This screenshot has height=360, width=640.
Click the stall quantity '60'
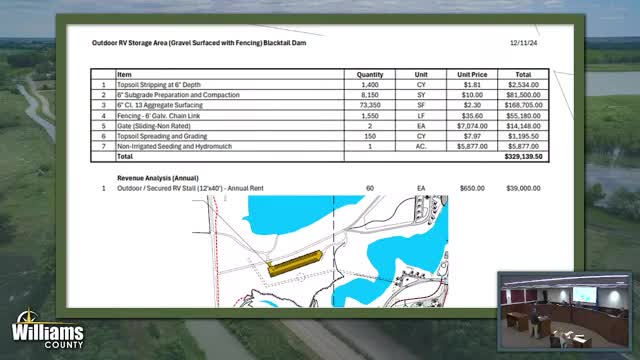[370, 189]
